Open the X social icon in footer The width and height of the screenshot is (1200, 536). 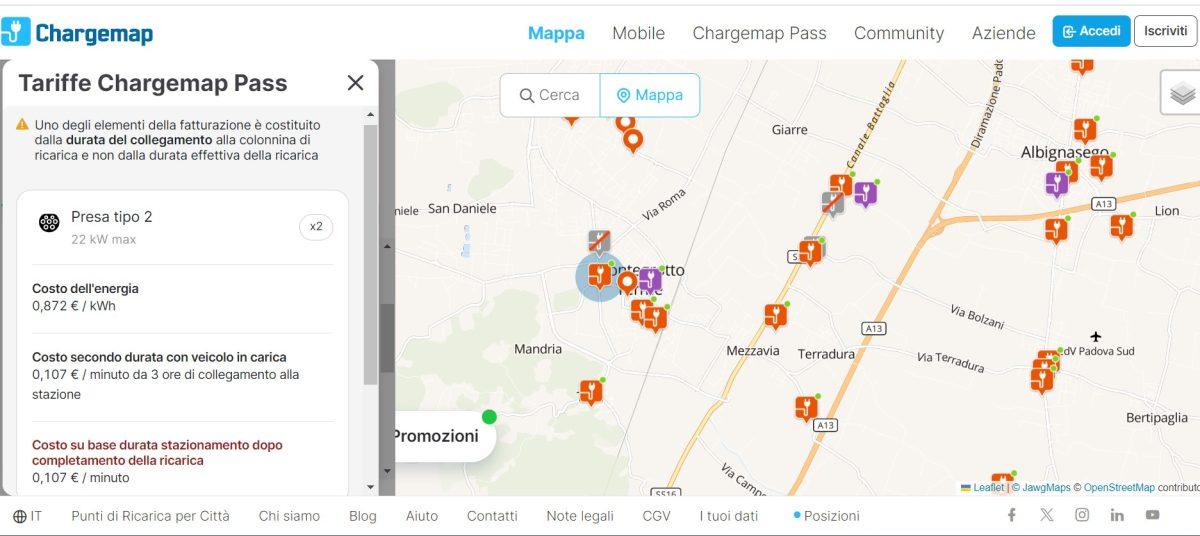pyautogui.click(x=1046, y=515)
